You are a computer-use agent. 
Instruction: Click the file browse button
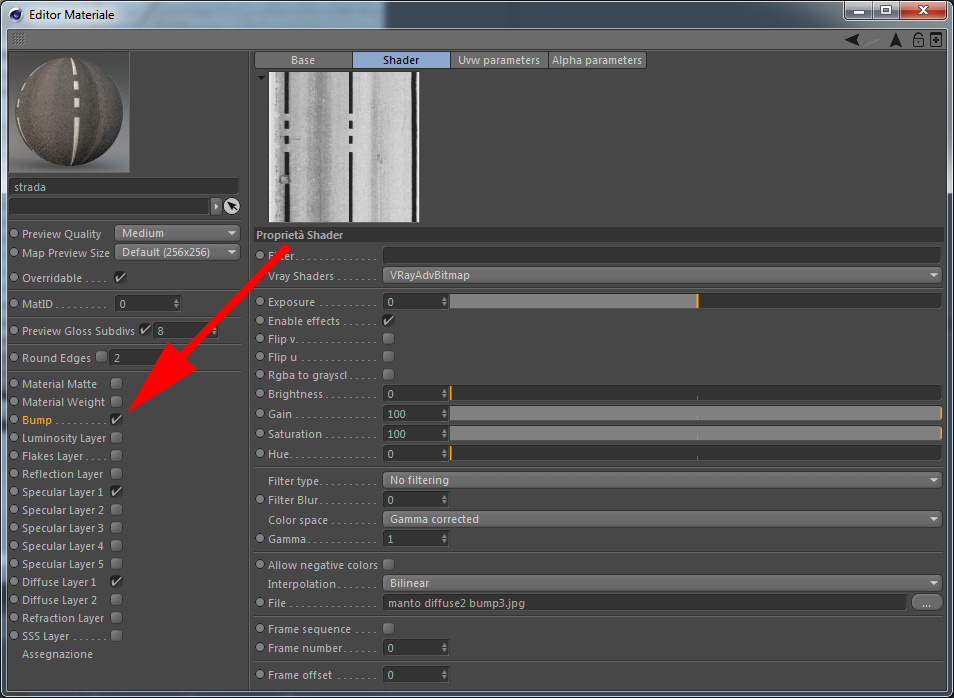pyautogui.click(x=926, y=603)
